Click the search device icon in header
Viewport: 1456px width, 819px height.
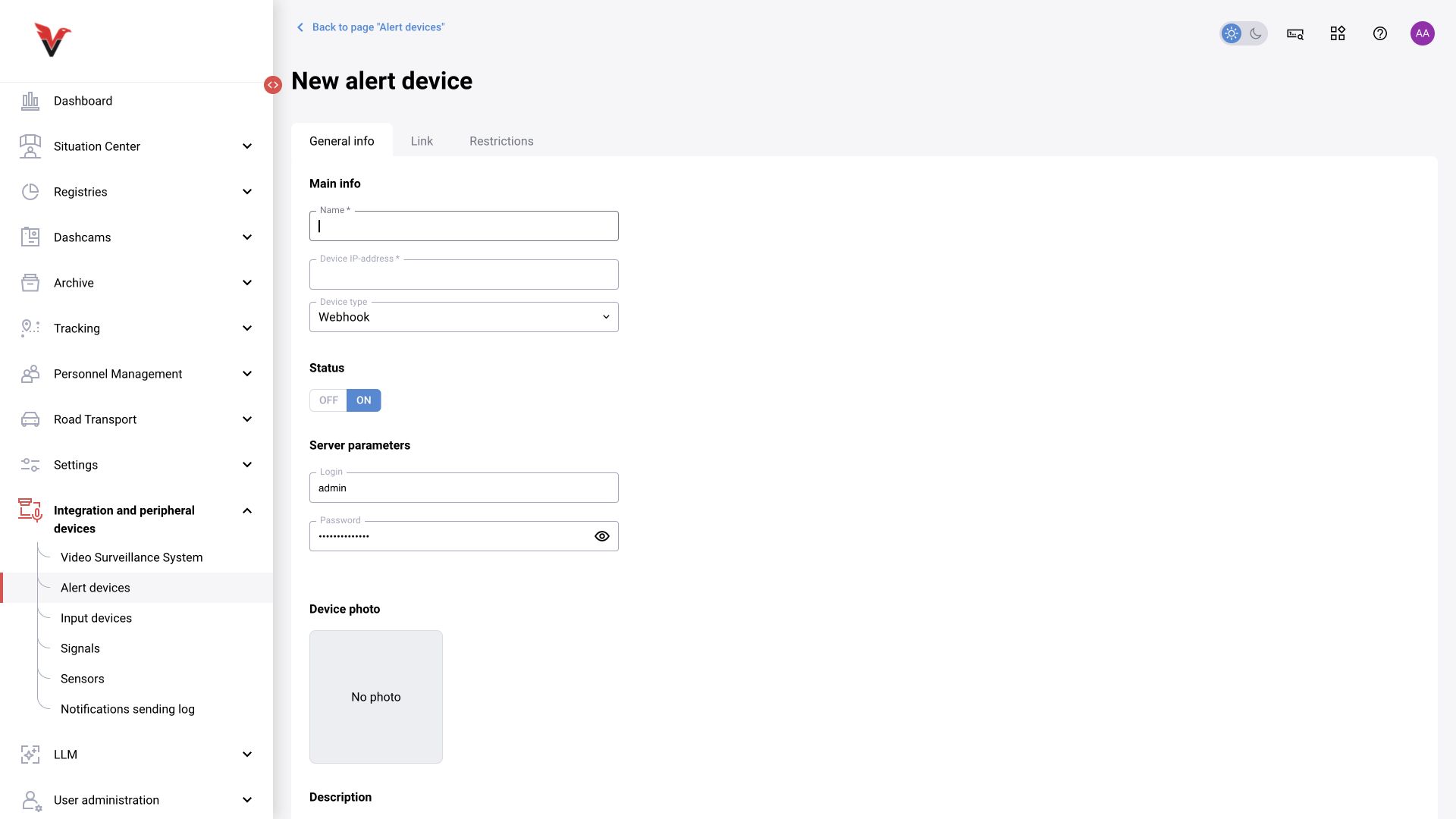coord(1295,33)
